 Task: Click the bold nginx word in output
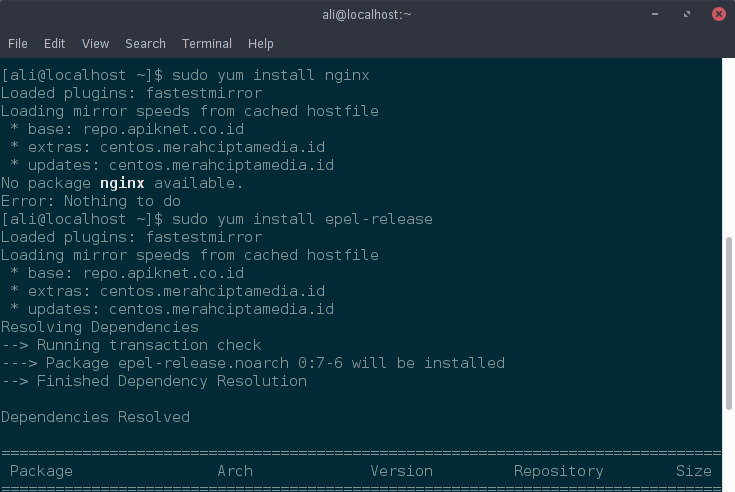pos(122,183)
